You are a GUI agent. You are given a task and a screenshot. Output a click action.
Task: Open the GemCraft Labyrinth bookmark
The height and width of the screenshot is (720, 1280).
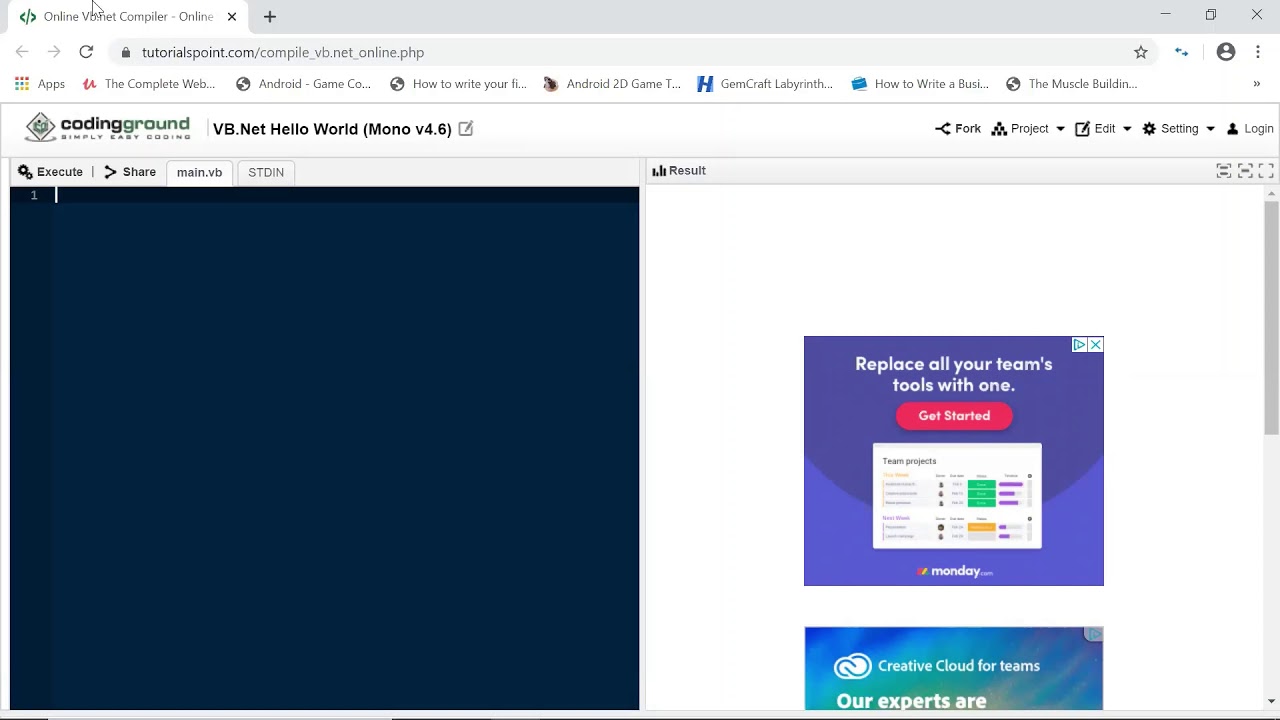pos(765,84)
